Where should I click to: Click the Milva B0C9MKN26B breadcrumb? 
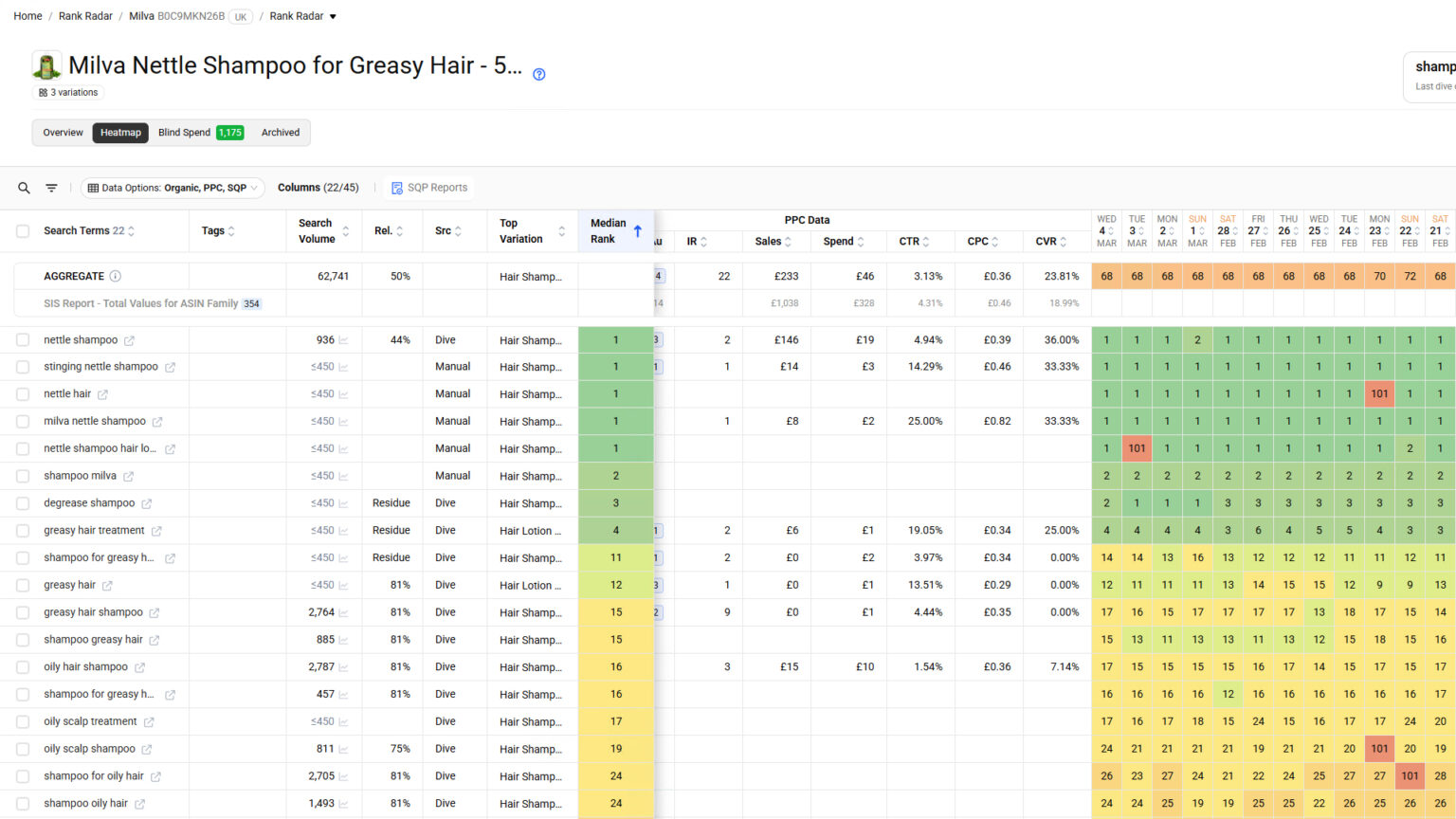tap(176, 16)
